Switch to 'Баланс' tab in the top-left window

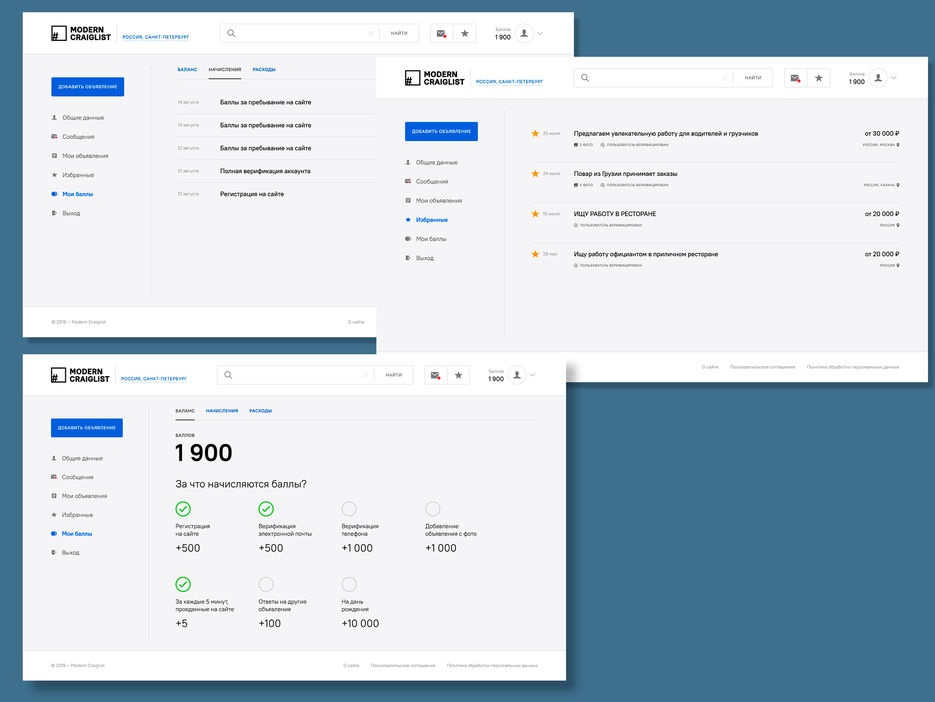click(187, 70)
